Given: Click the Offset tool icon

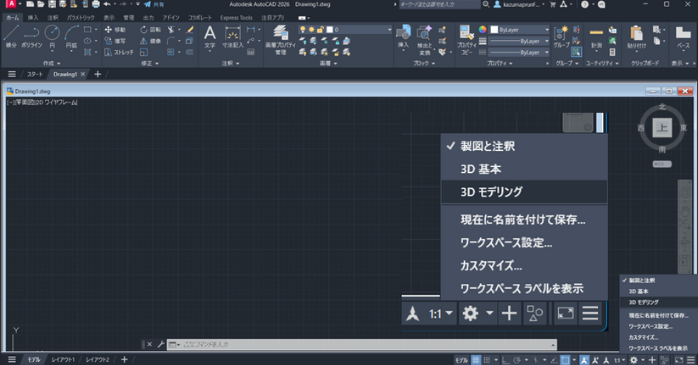Looking at the screenshot, I should [x=190, y=52].
